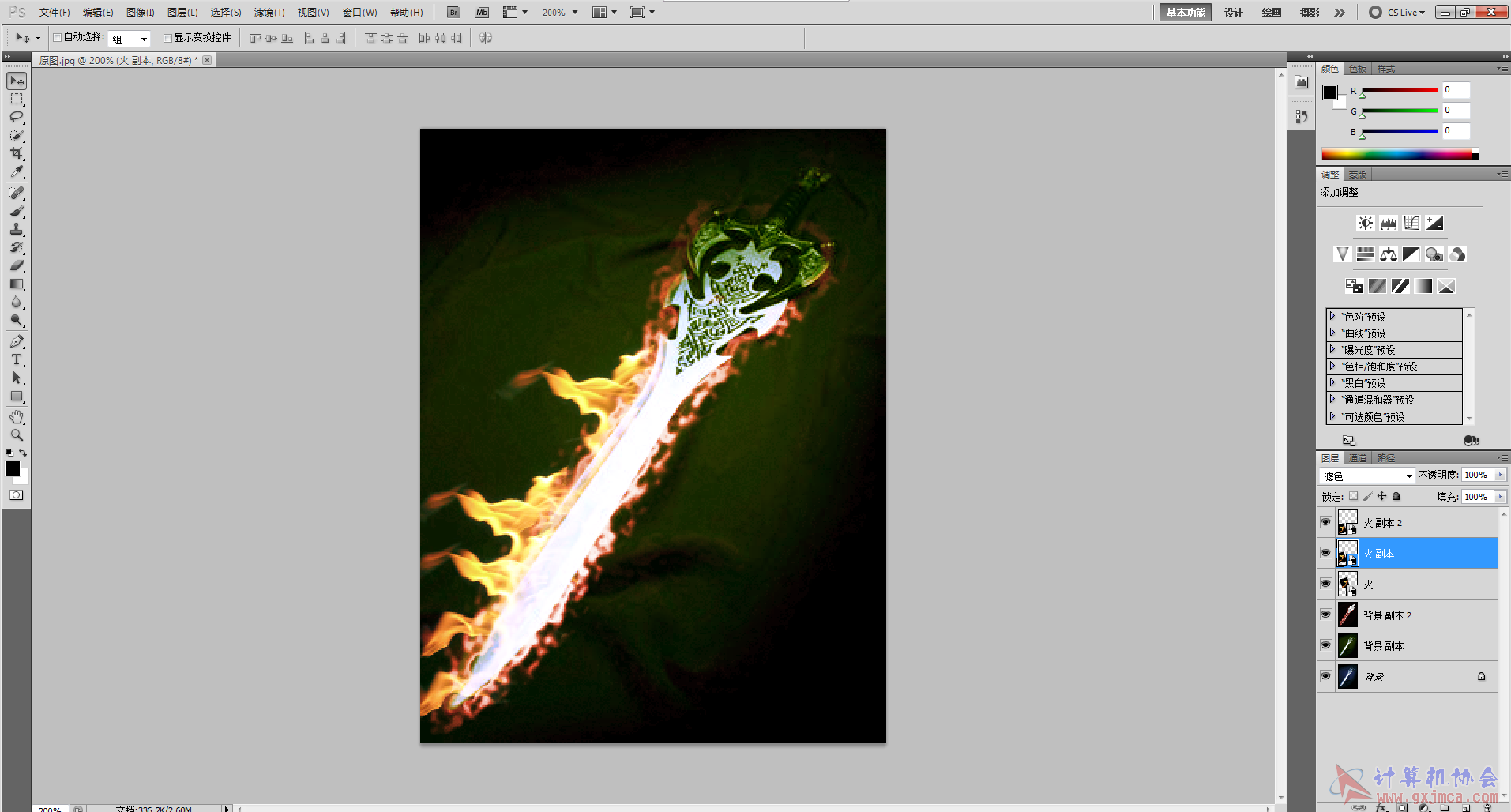Add a Color Balance adjustment
This screenshot has width=1511, height=812.
[x=1389, y=254]
